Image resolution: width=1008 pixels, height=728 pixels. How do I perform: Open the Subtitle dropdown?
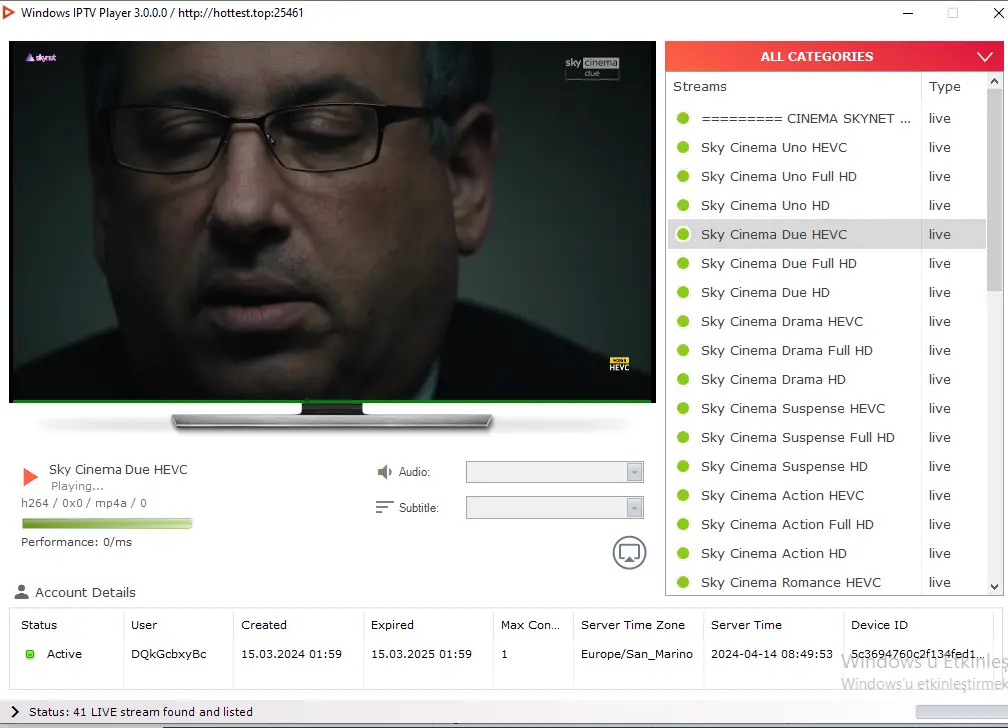pos(554,507)
